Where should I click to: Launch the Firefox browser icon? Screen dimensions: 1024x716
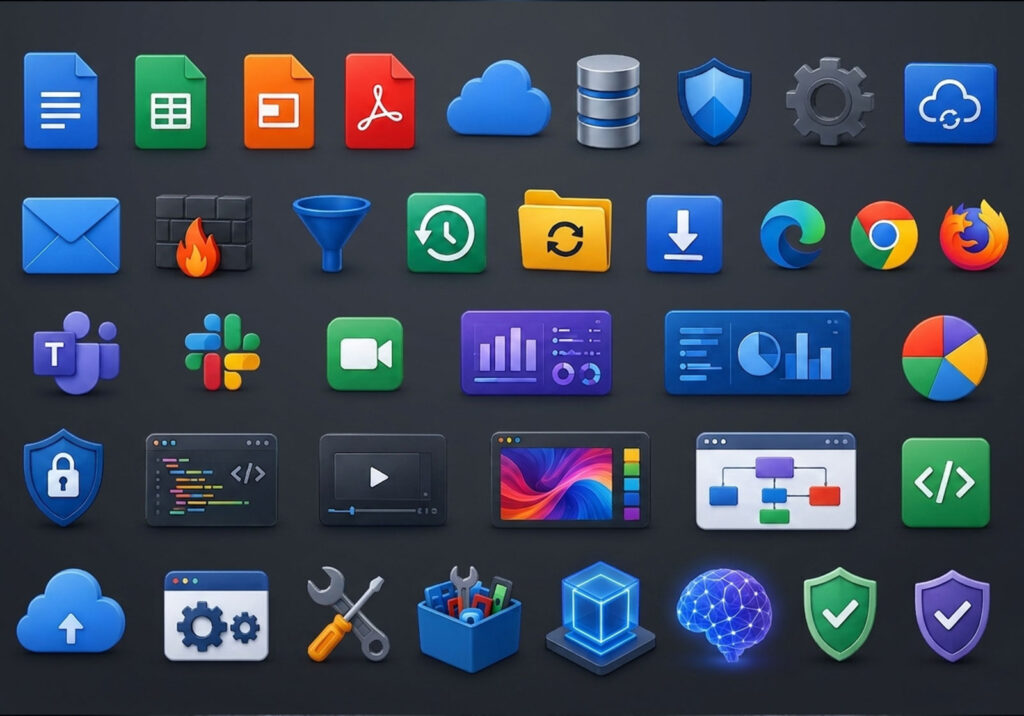(974, 235)
